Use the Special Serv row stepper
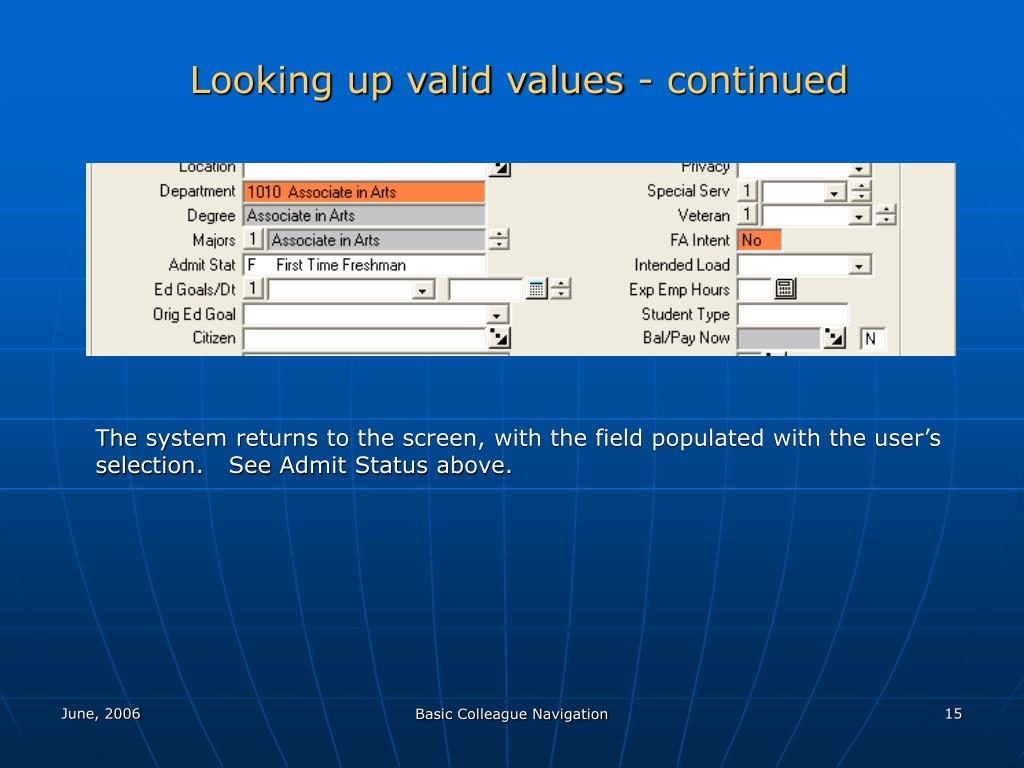This screenshot has height=768, width=1024. tap(862, 191)
